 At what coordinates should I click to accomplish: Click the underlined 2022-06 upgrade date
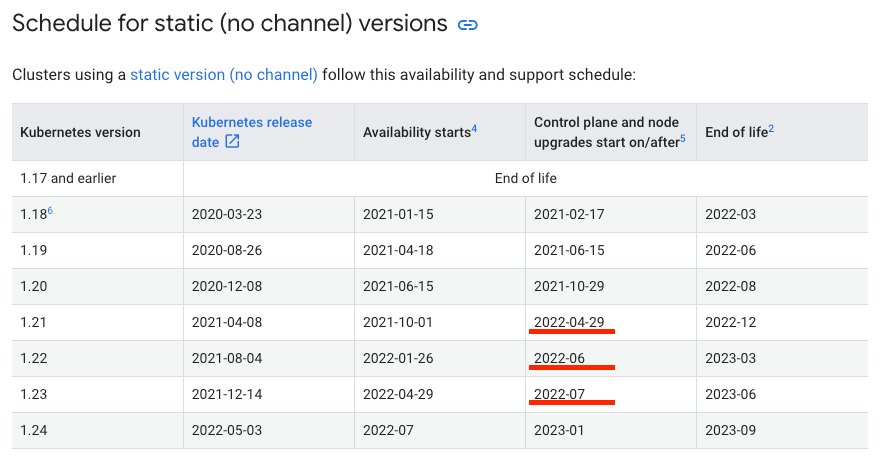click(x=559, y=358)
